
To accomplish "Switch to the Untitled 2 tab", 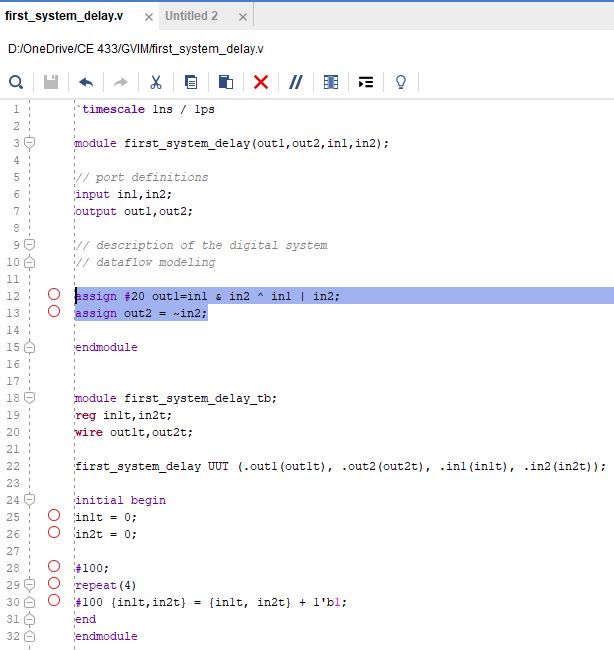I will (x=191, y=16).
